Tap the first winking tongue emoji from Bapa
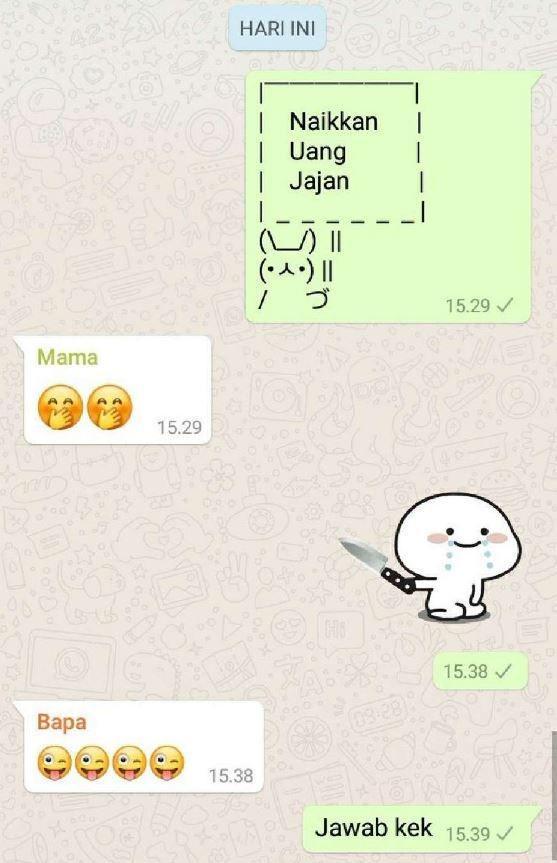 pyautogui.click(x=54, y=763)
